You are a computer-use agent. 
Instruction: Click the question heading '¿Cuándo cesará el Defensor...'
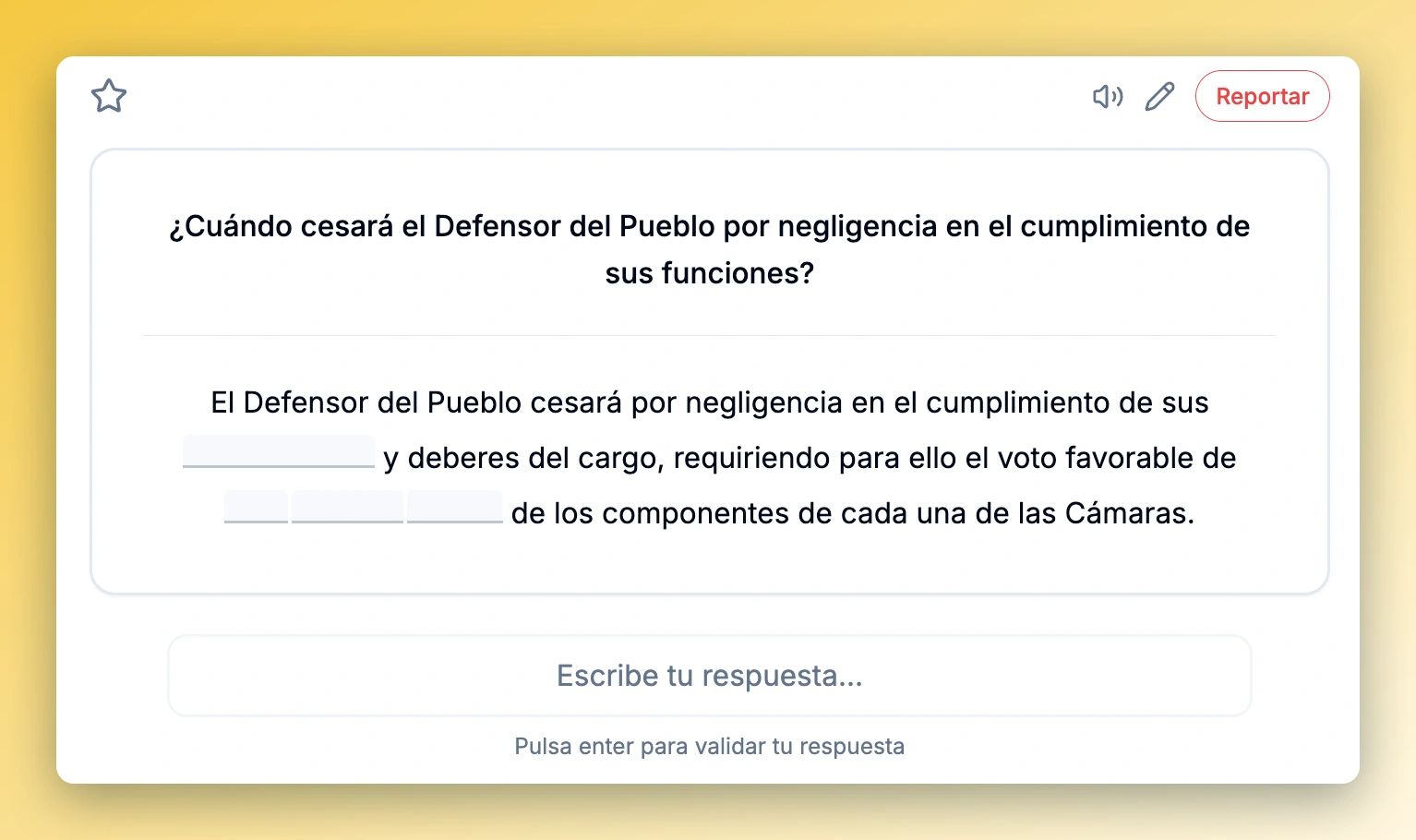pyautogui.click(x=709, y=249)
